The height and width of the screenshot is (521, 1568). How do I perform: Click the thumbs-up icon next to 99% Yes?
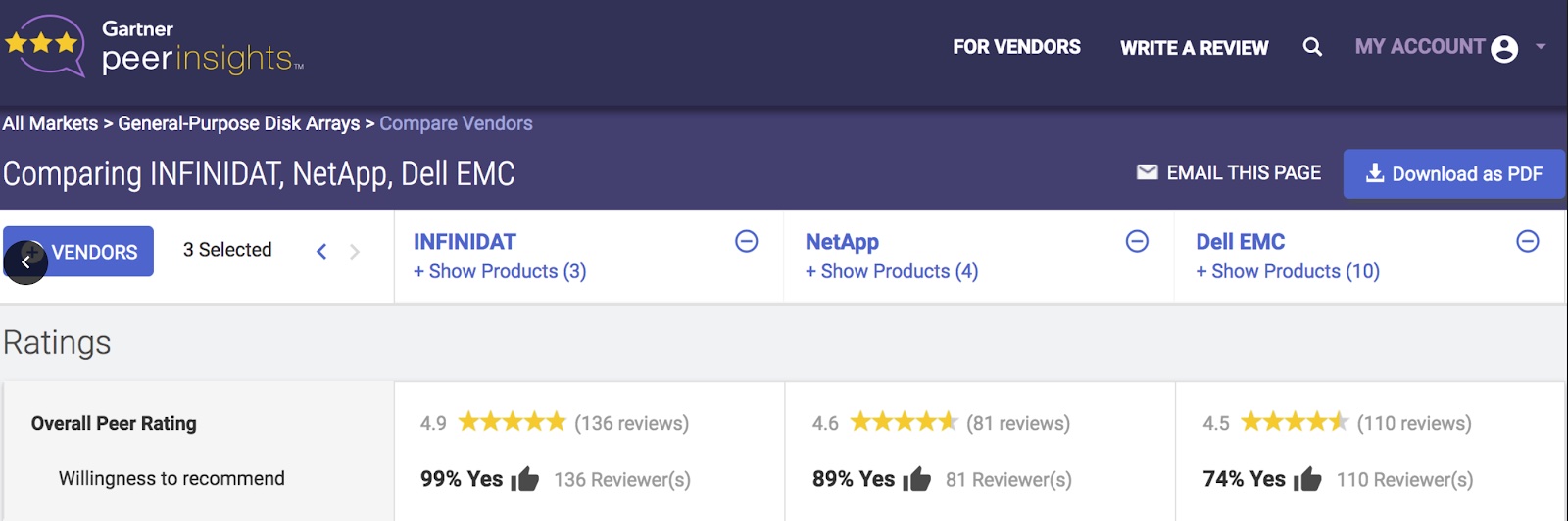pyautogui.click(x=525, y=479)
